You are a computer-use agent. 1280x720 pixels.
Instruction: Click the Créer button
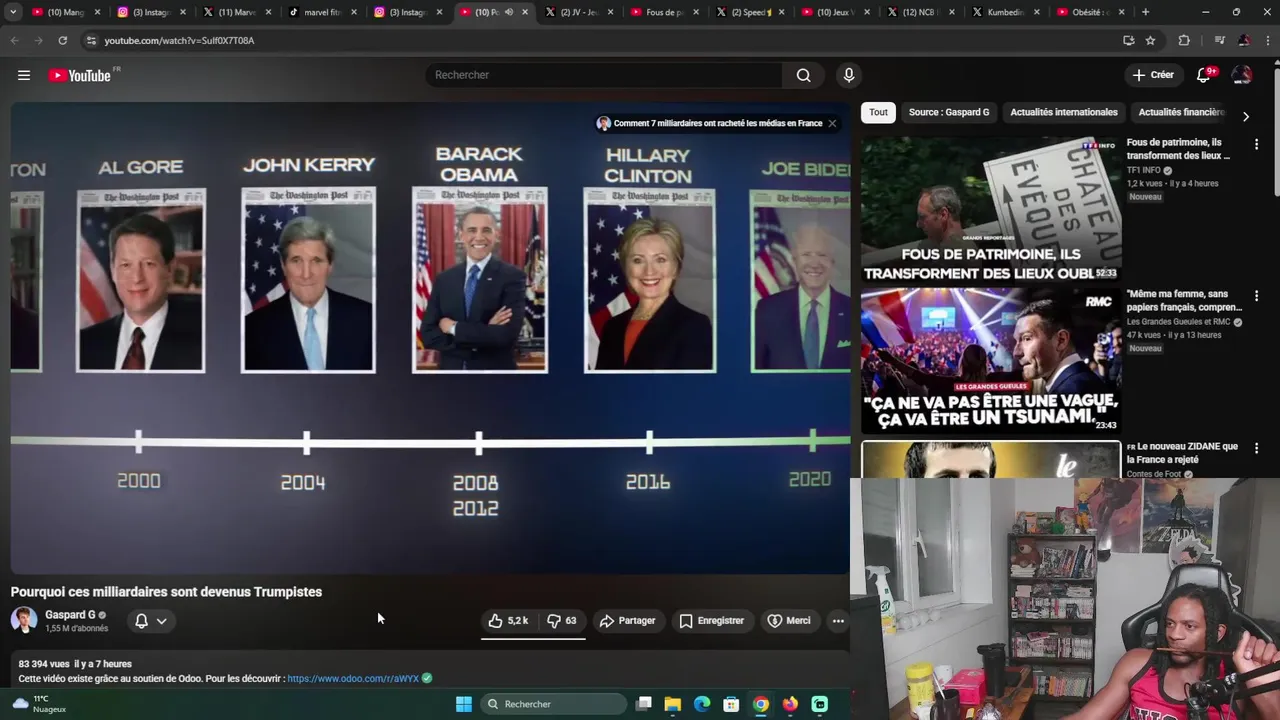click(1153, 75)
